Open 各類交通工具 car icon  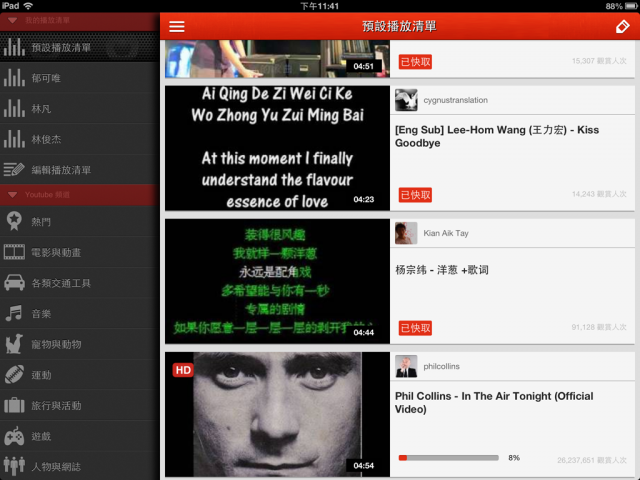coord(14,282)
